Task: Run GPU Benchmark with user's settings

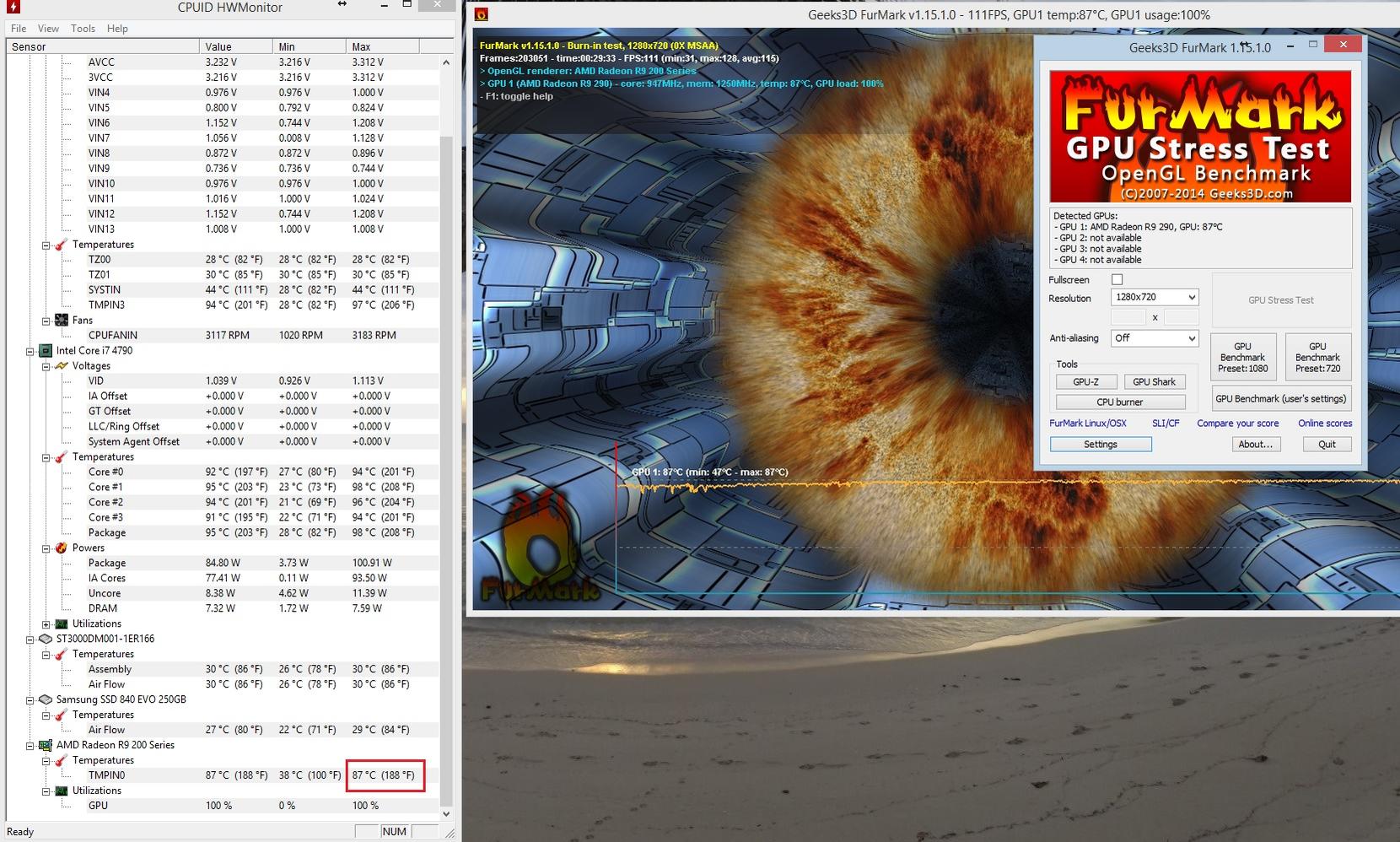Action: [x=1281, y=399]
